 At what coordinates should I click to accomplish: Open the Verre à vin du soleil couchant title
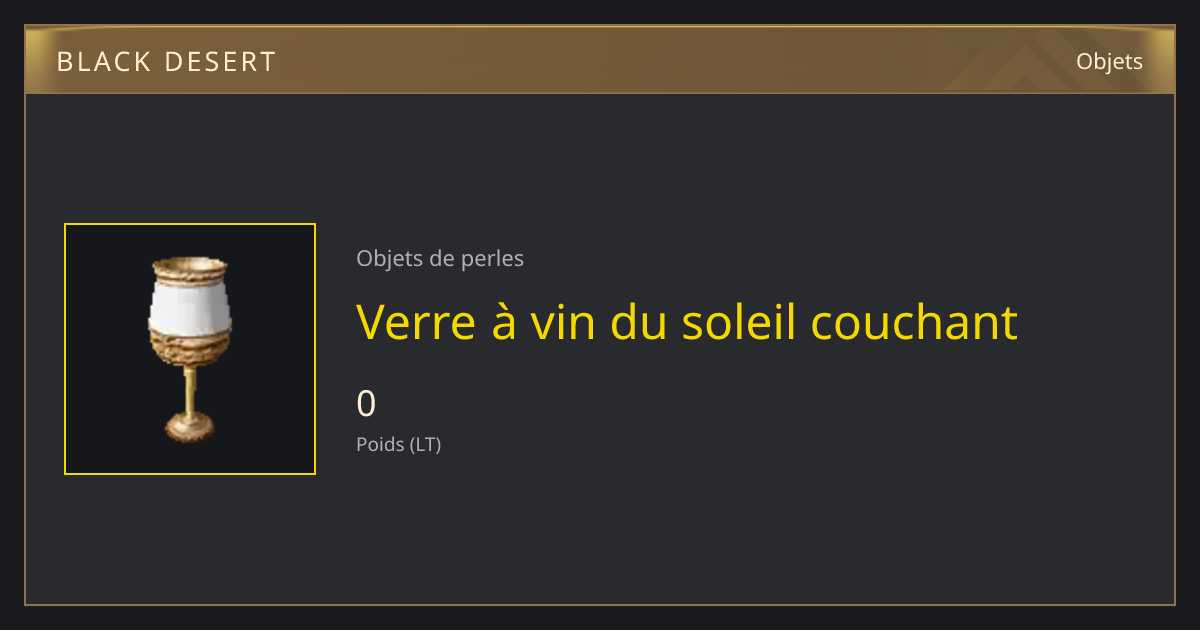point(687,322)
